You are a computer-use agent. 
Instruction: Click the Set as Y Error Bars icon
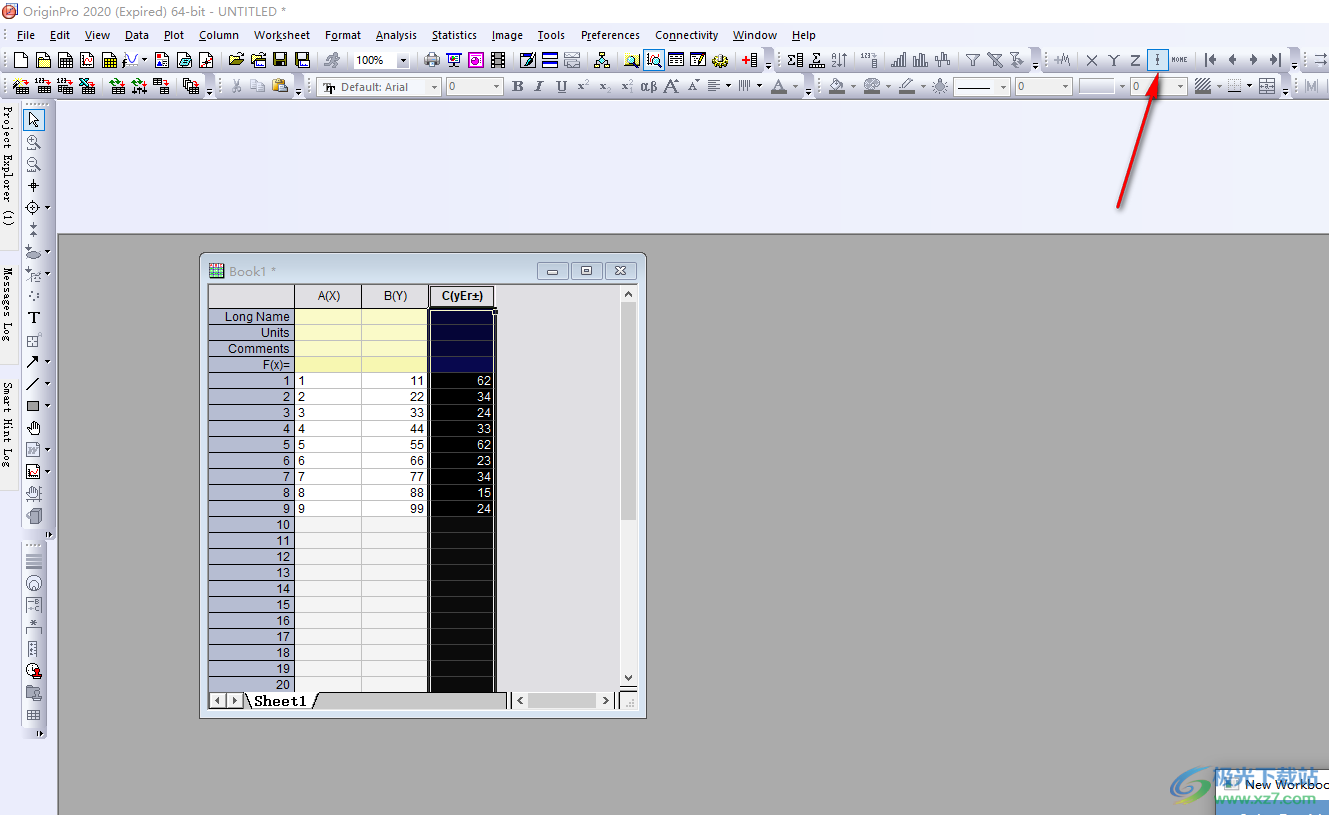click(x=1157, y=60)
